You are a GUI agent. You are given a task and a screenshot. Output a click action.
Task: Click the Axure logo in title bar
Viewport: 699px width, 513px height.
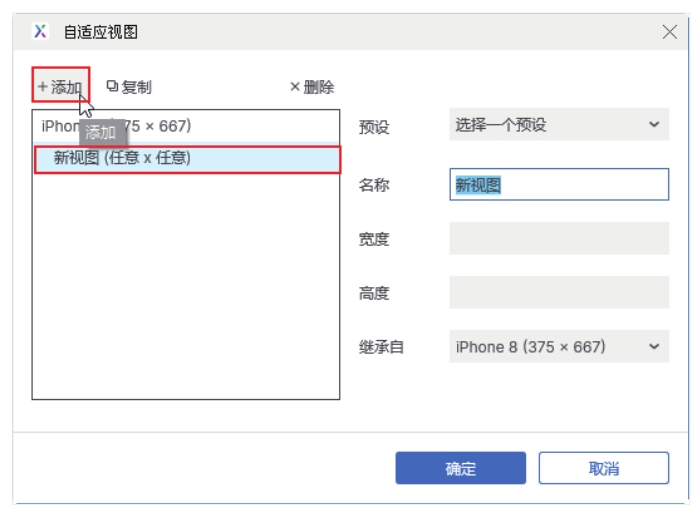pyautogui.click(x=40, y=32)
